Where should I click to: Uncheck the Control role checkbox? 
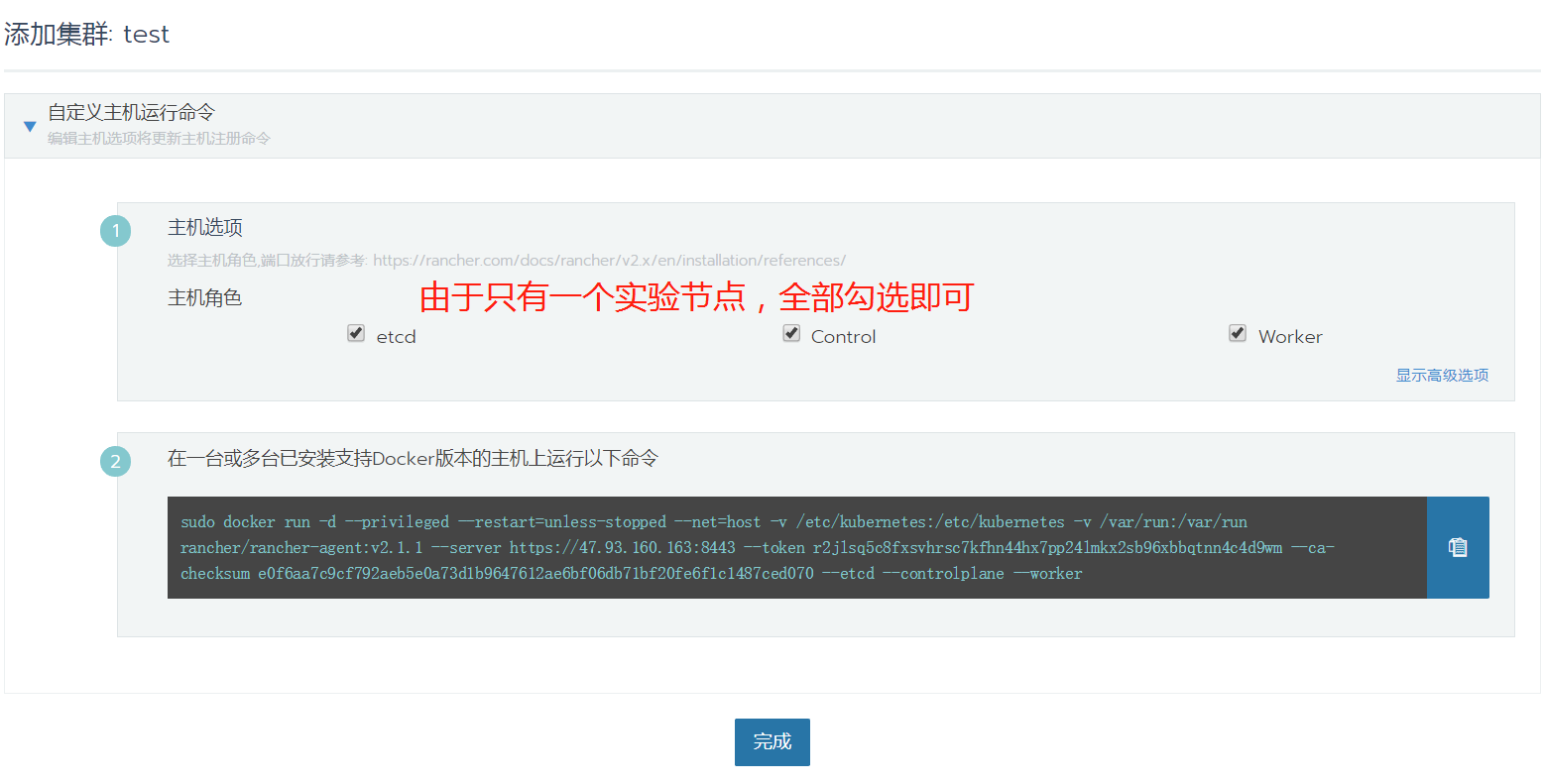pyautogui.click(x=791, y=333)
